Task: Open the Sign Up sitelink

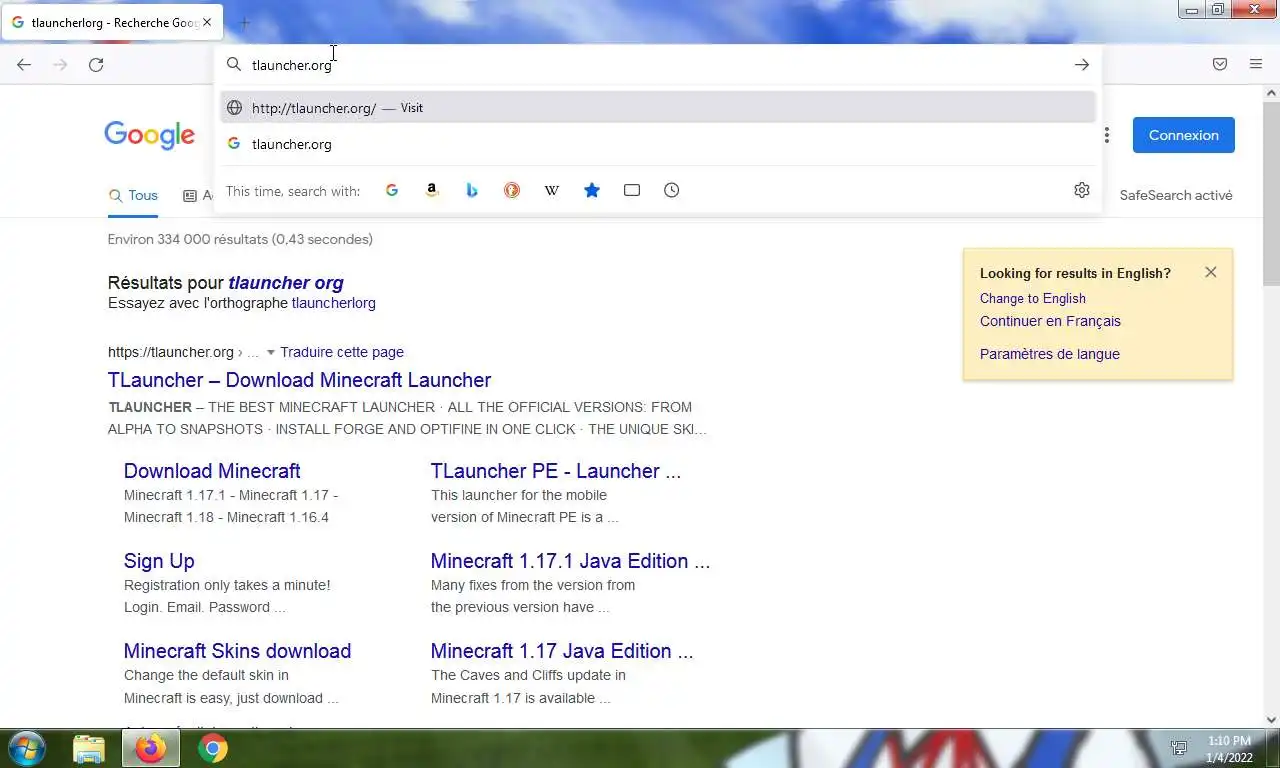Action: pyautogui.click(x=159, y=561)
